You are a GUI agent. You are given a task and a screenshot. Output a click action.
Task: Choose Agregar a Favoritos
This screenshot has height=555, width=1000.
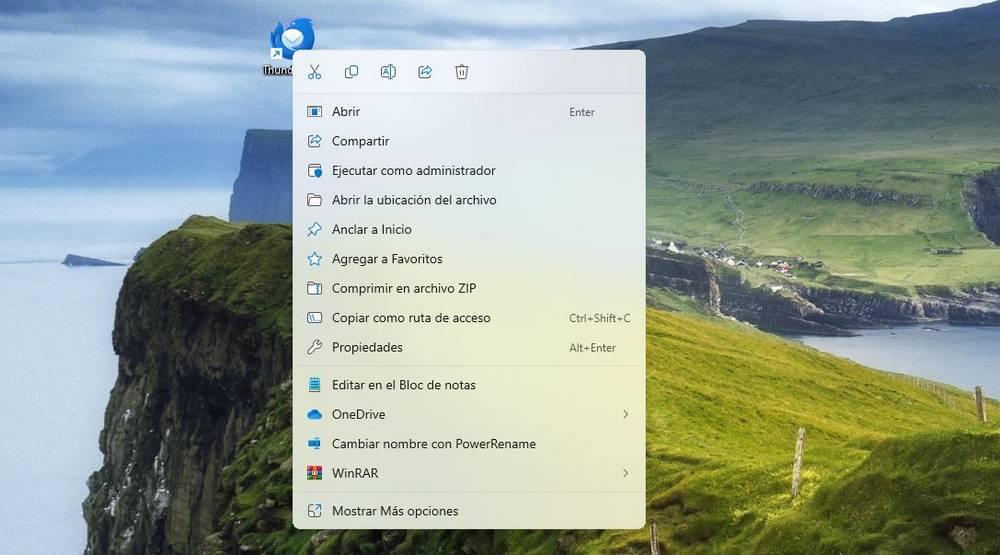click(469, 258)
